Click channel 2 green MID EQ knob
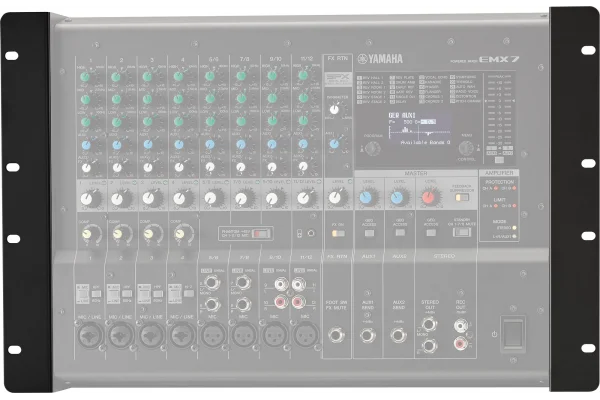The width and height of the screenshot is (600, 400). tap(116, 100)
